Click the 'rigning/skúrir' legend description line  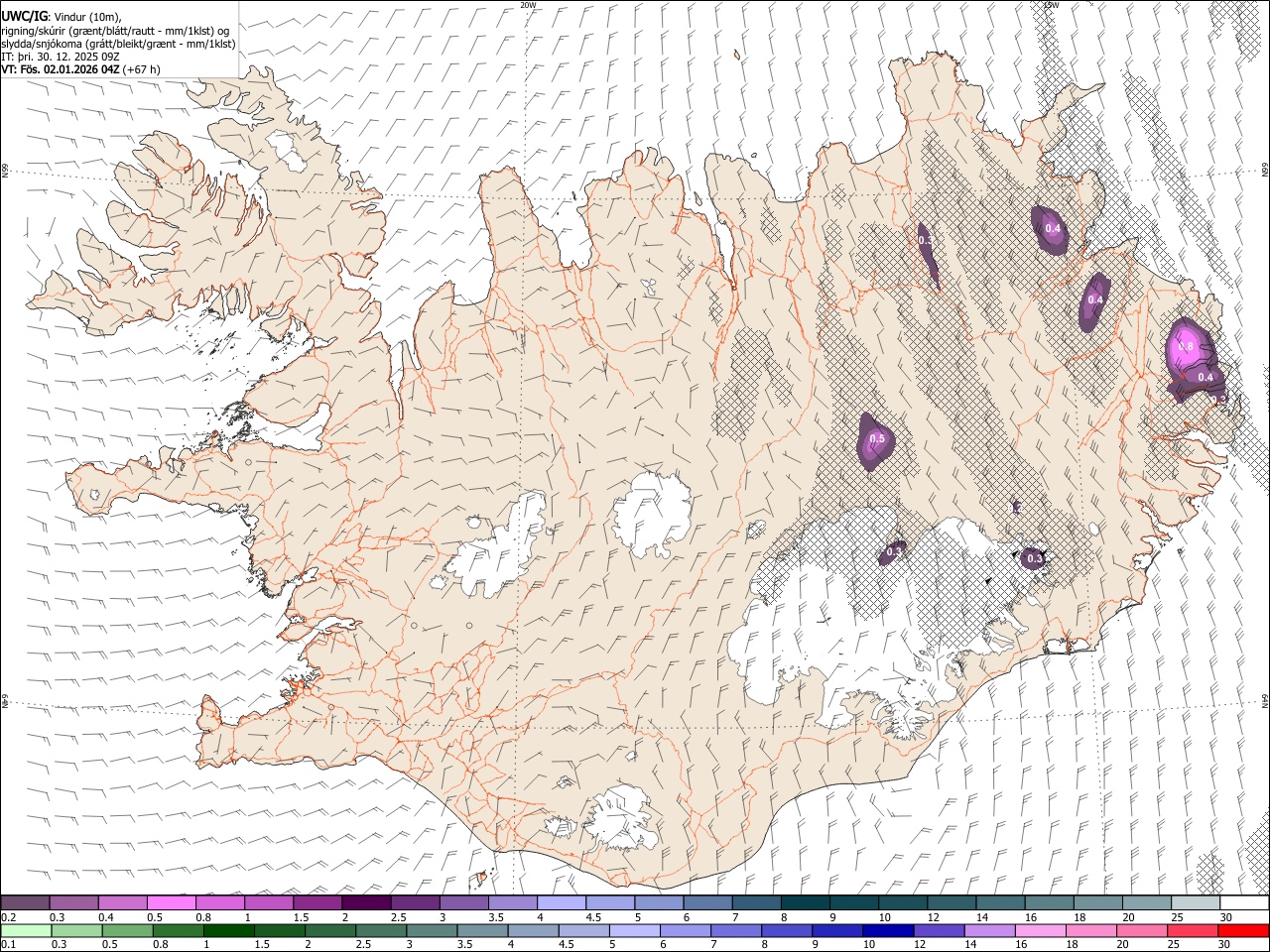pos(115,31)
